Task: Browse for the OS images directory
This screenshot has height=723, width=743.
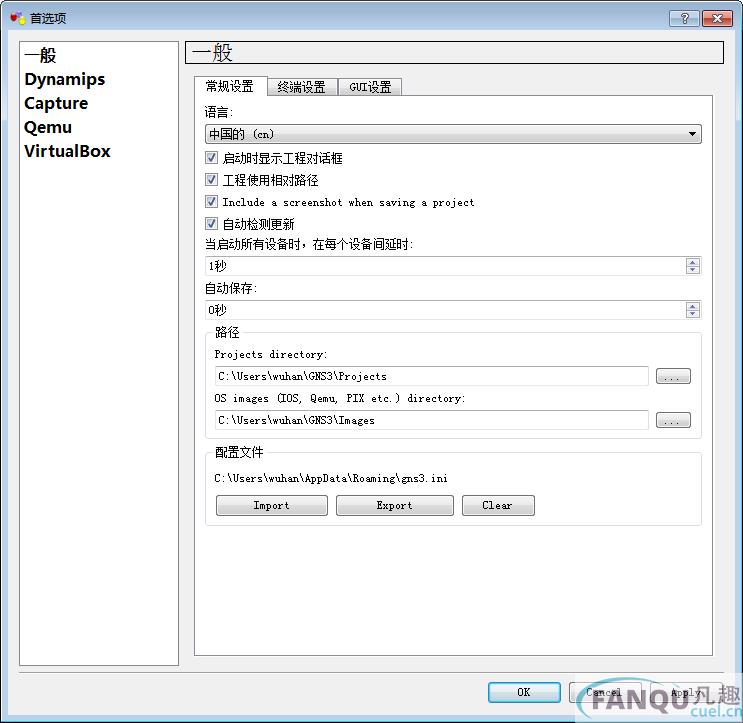Action: pos(673,421)
